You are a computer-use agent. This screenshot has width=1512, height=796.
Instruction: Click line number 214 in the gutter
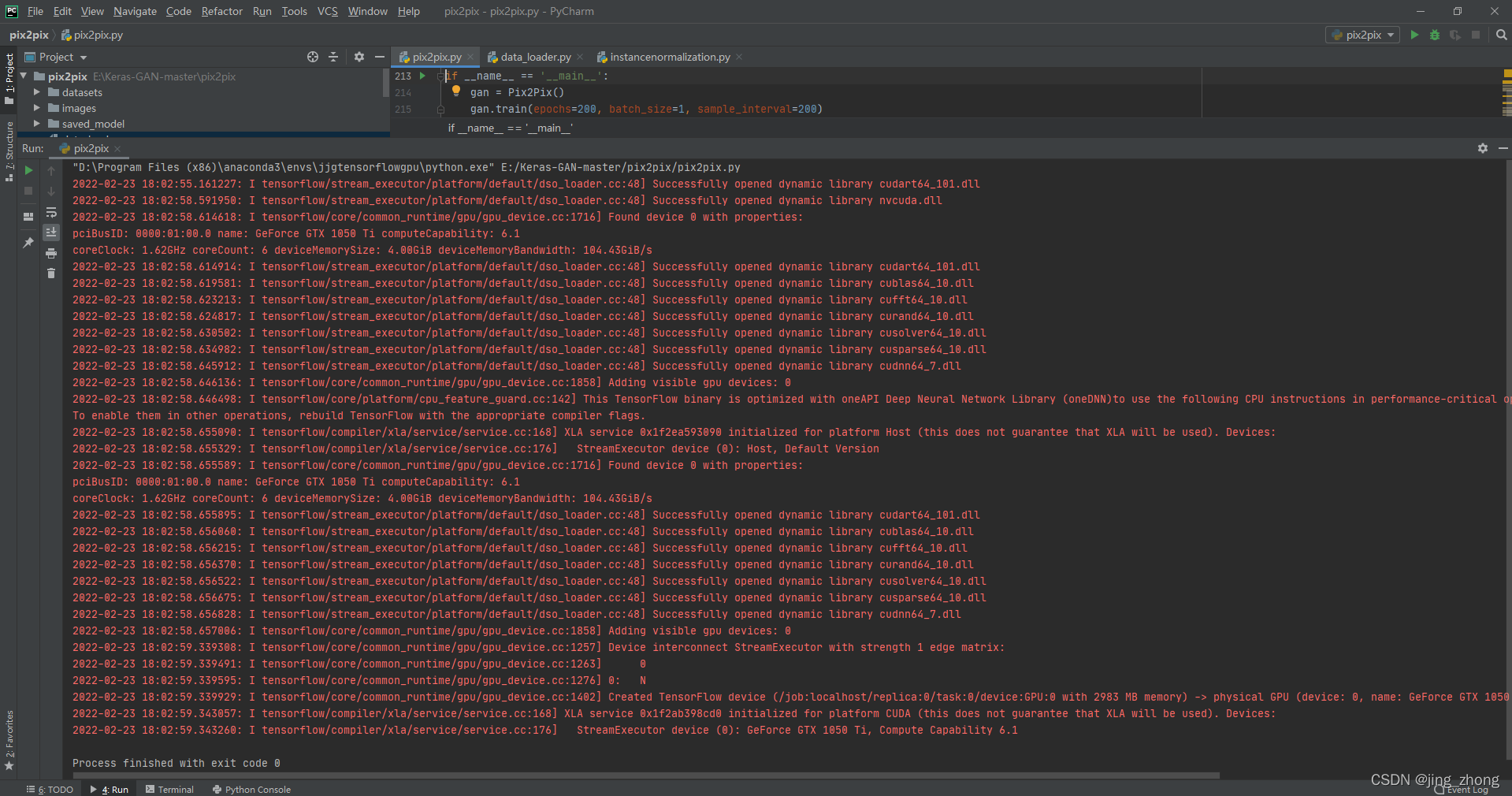pyautogui.click(x=403, y=92)
